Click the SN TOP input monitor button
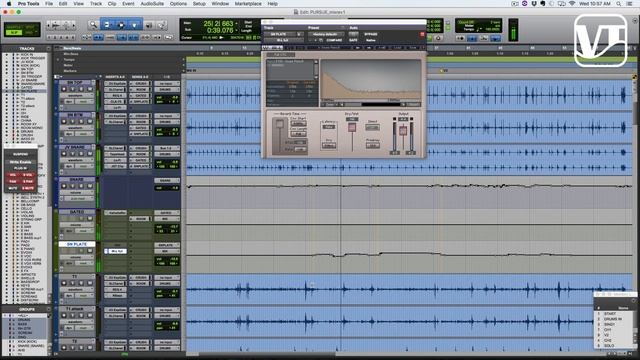Viewport: 640px width, 360px height. 72,89
